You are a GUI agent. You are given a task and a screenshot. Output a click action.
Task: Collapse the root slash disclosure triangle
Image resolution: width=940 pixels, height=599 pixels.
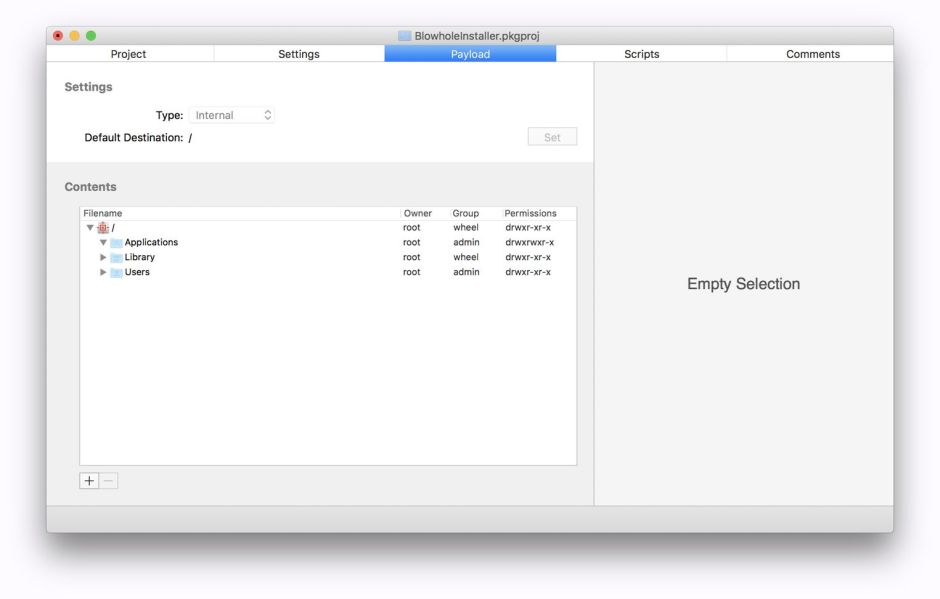89,228
